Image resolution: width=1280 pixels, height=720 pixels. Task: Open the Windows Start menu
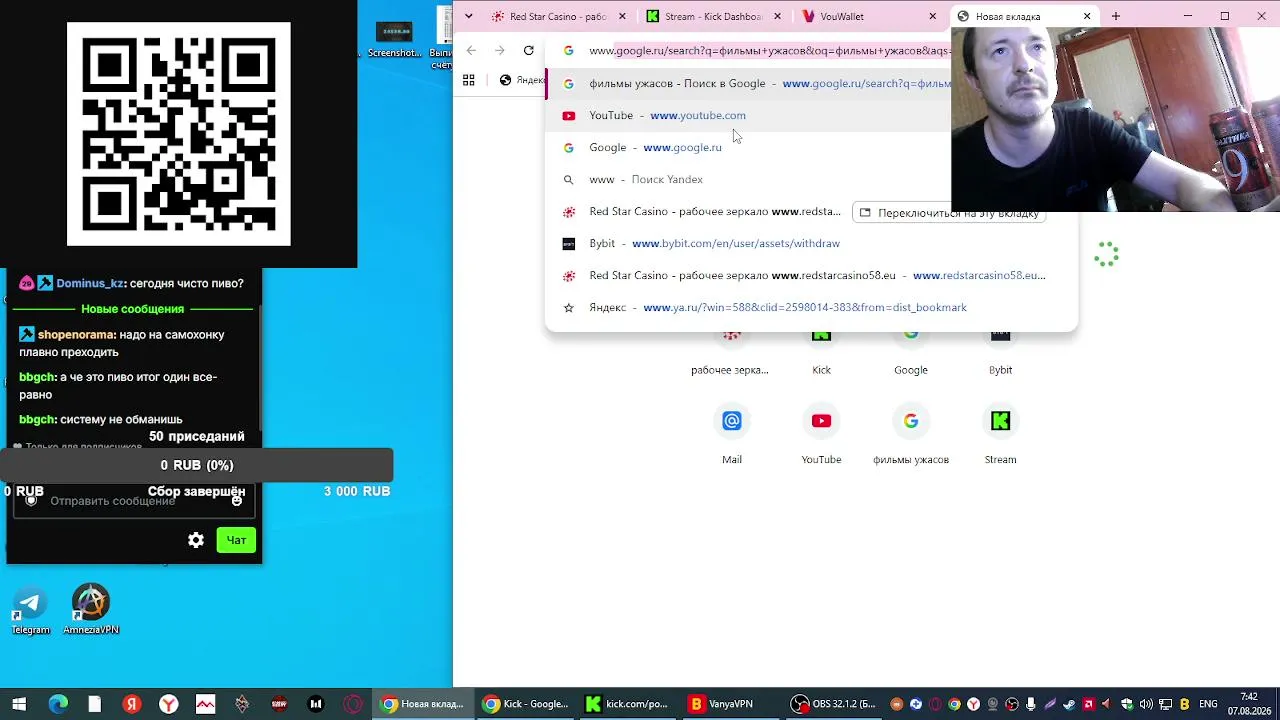click(x=19, y=704)
